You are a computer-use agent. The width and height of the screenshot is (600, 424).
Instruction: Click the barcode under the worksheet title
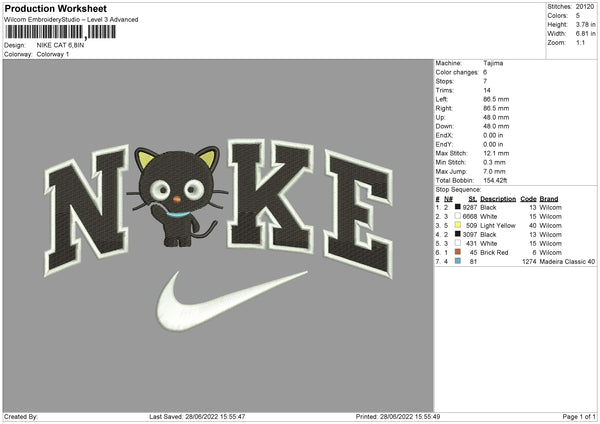[60, 32]
